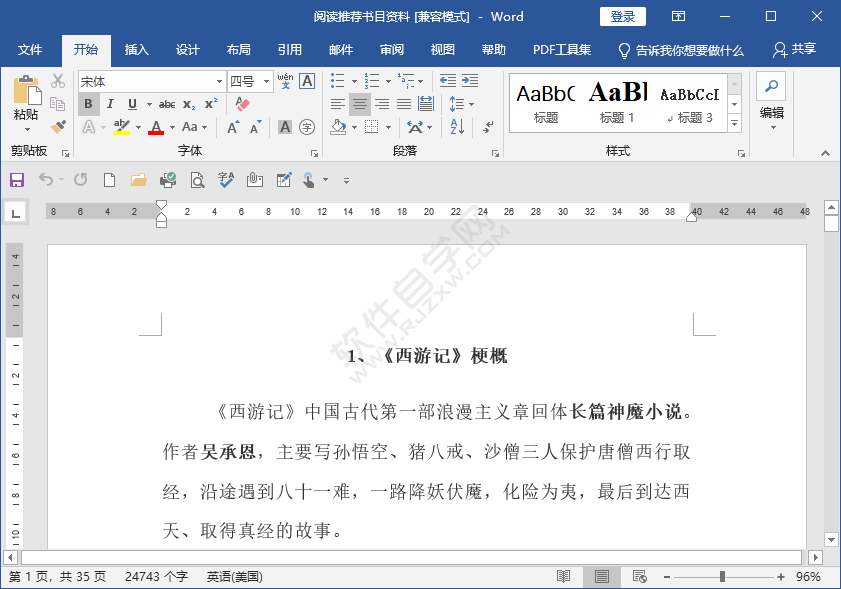This screenshot has height=589, width=841.
Task: Click the Copy icon
Action: [x=57, y=104]
